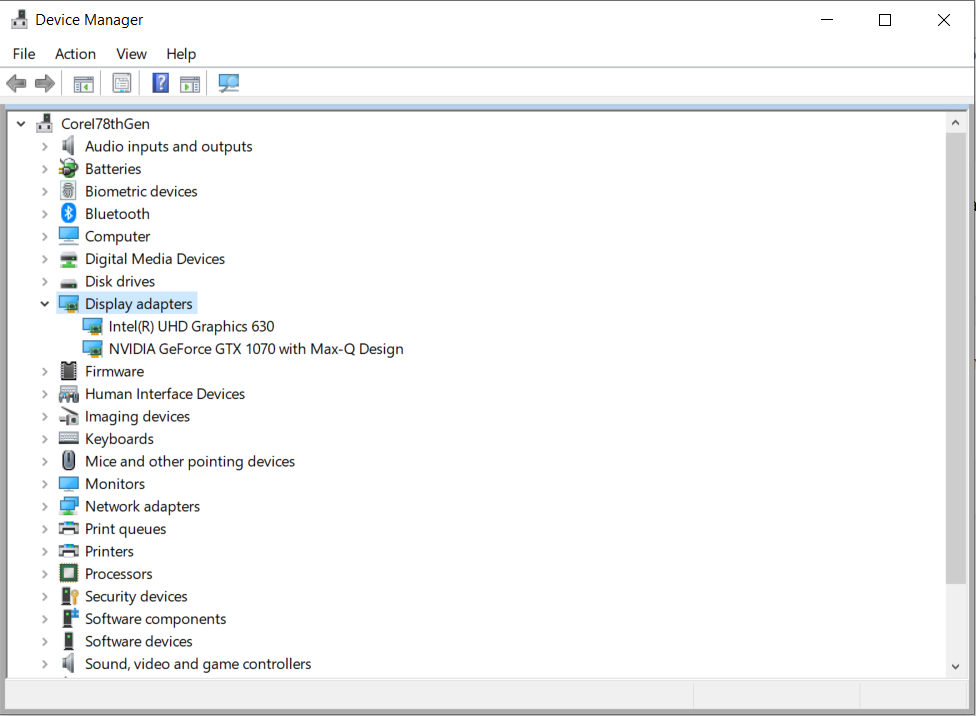Maximize the Device Manager window
The image size is (976, 716).
(x=884, y=20)
